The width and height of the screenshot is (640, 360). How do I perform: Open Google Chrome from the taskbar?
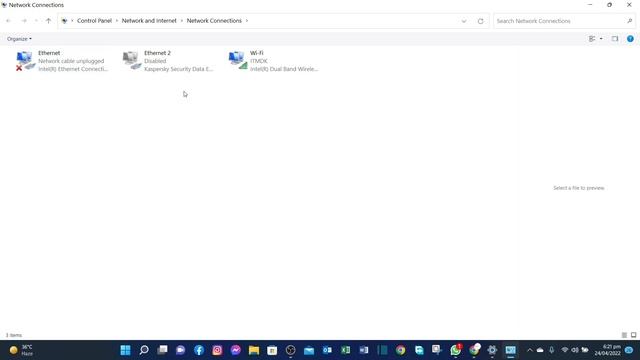(x=400, y=350)
